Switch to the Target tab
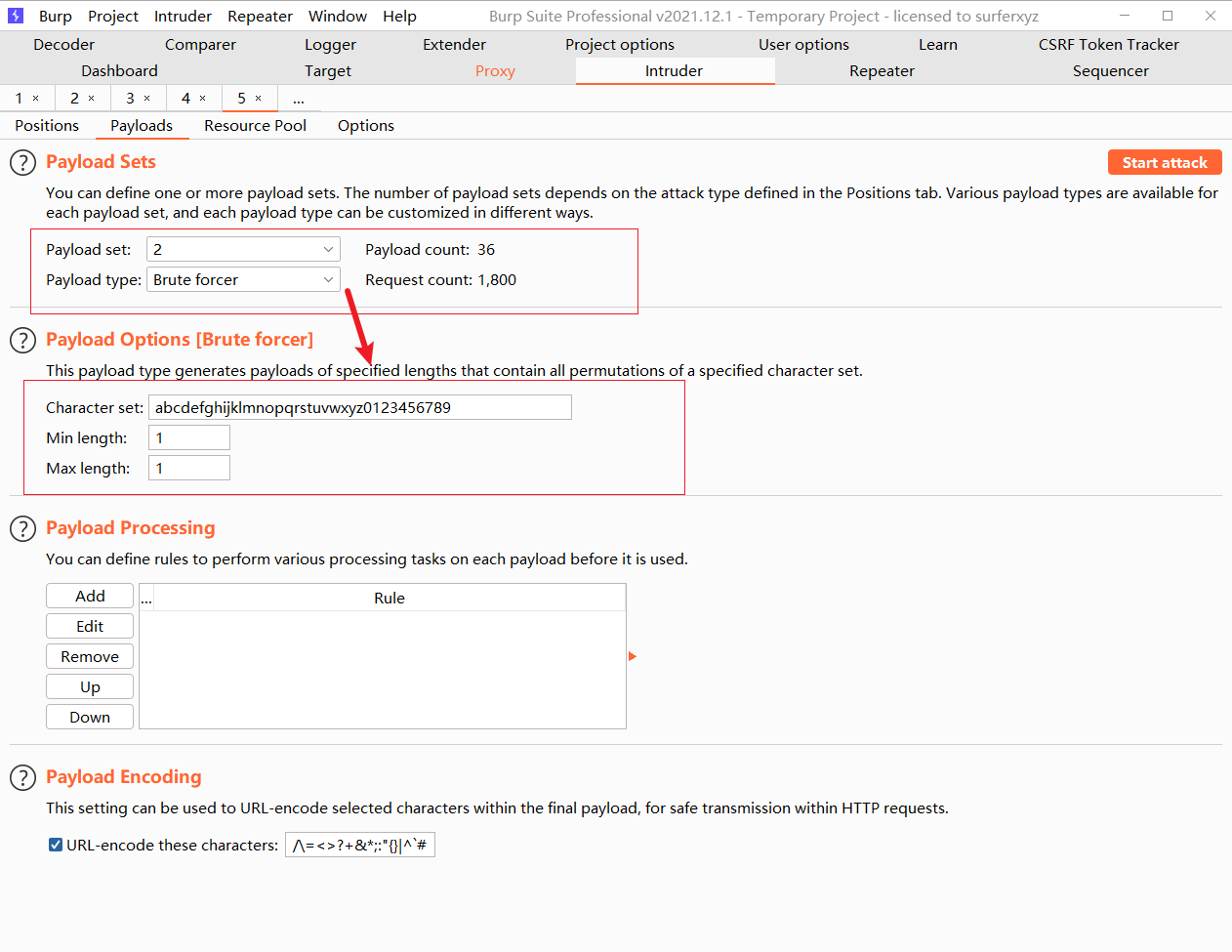The height and width of the screenshot is (952, 1232). 328,71
